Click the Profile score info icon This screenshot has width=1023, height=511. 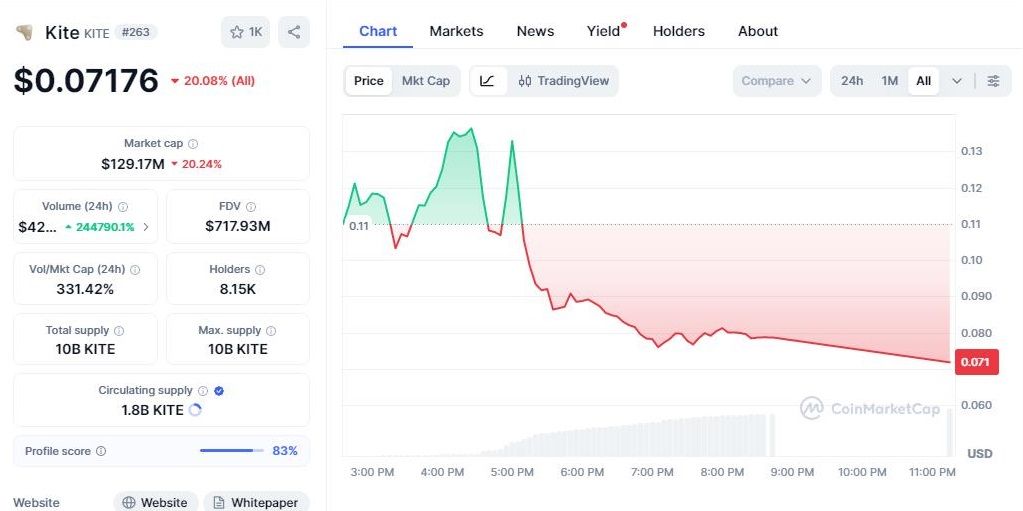(101, 452)
